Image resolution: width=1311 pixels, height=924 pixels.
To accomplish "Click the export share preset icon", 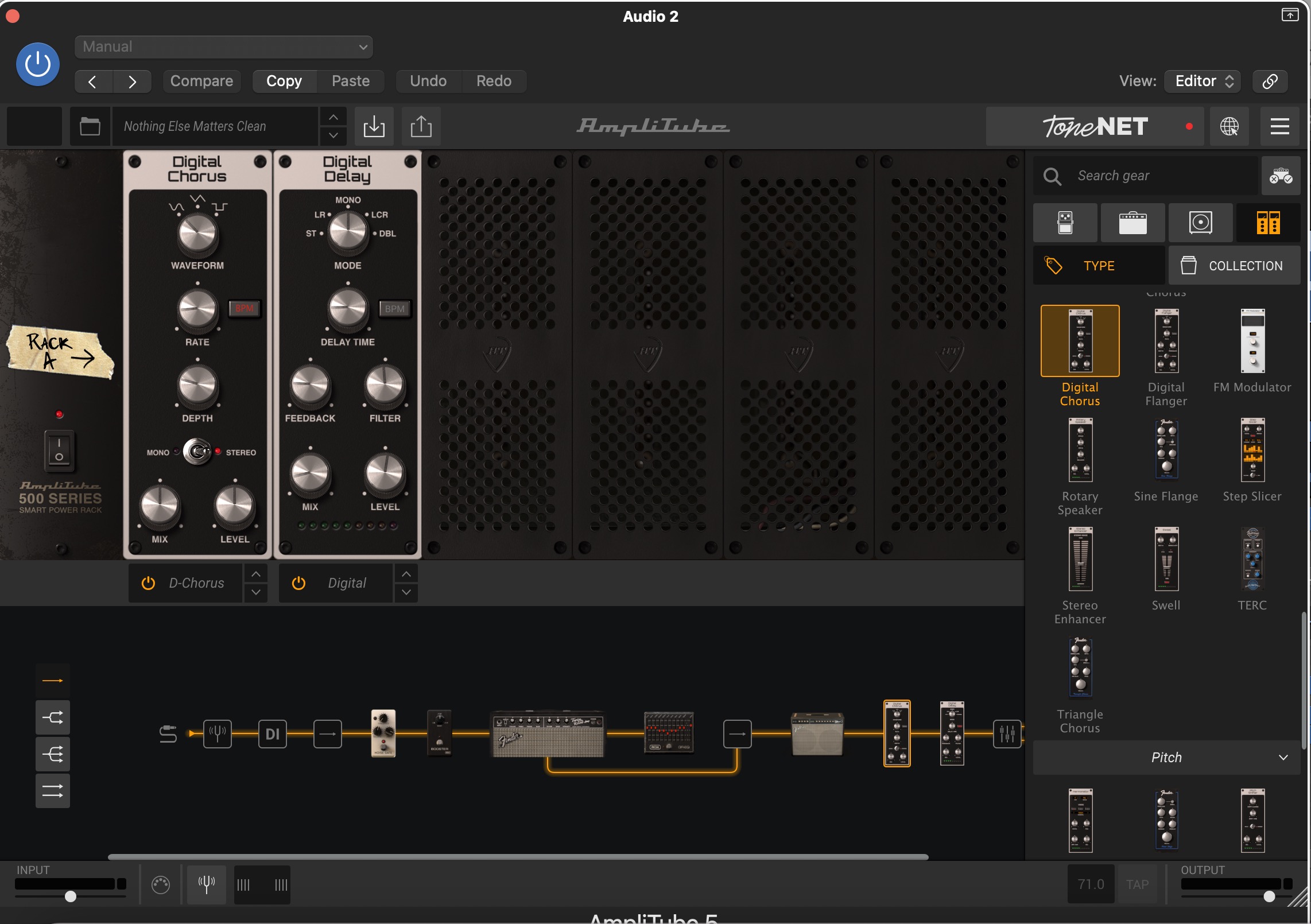I will click(421, 126).
